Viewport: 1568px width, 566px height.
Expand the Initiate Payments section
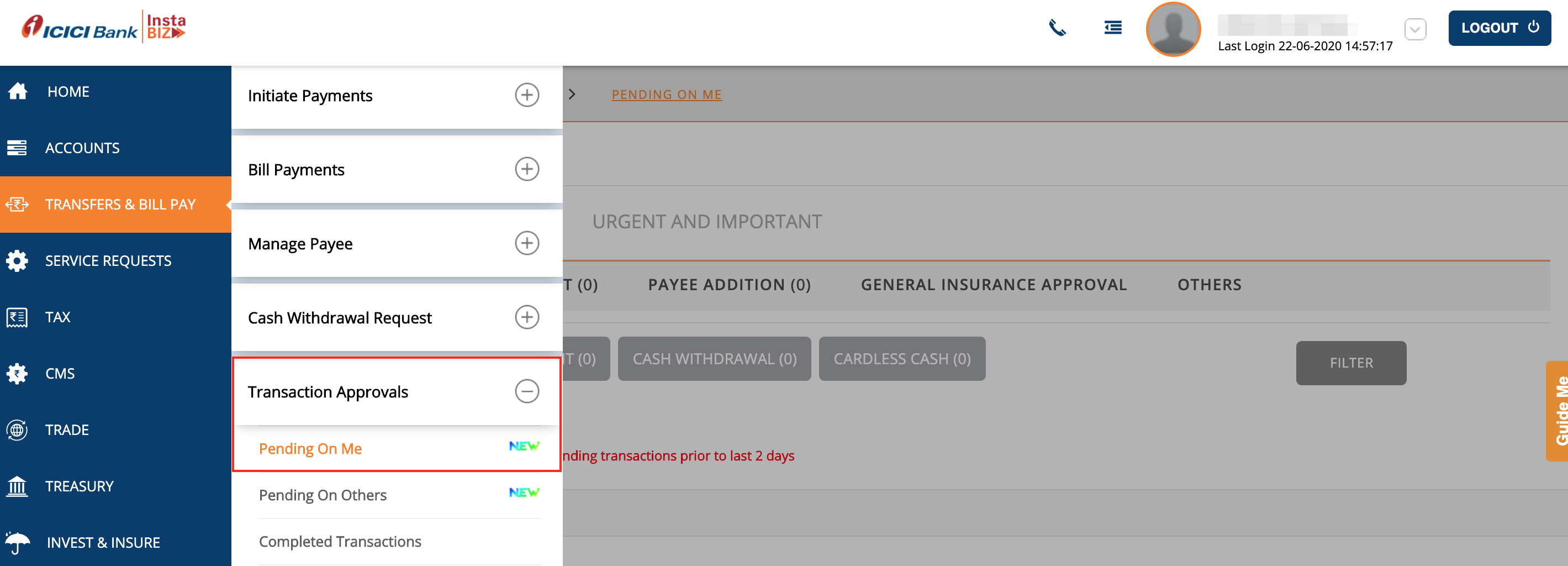(x=527, y=95)
